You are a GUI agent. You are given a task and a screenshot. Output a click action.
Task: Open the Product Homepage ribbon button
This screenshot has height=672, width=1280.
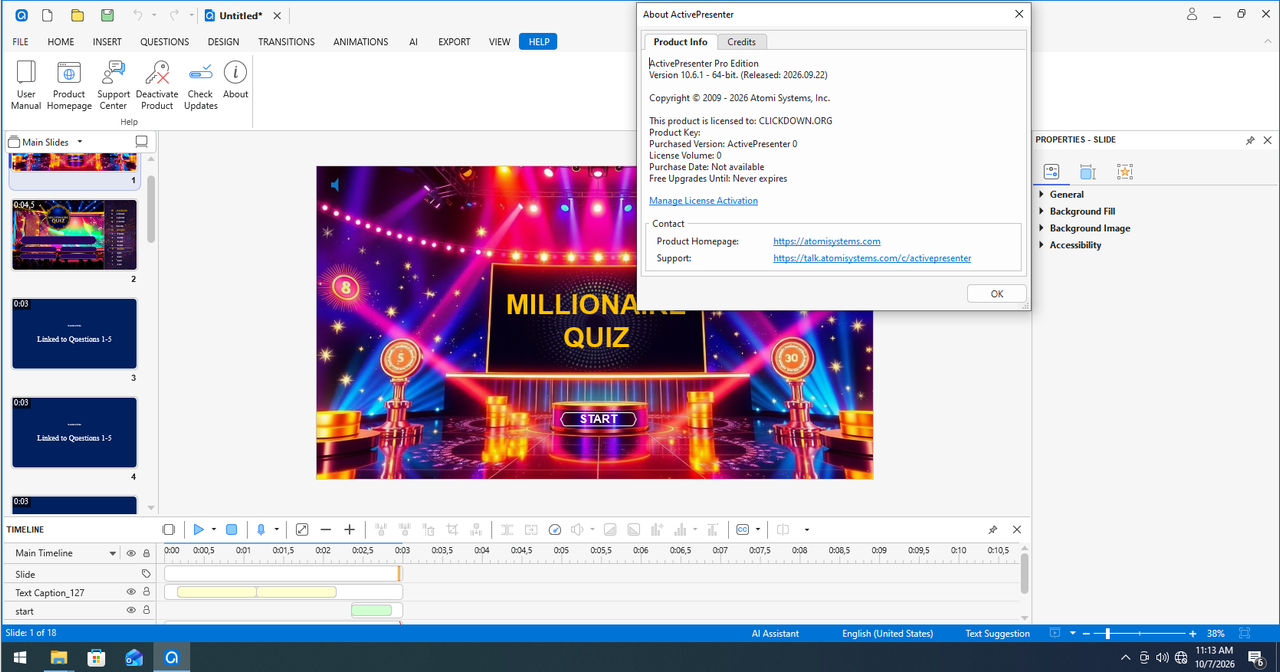[69, 84]
